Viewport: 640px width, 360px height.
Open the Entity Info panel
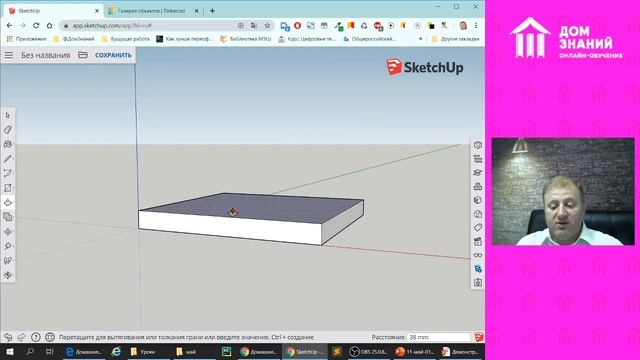point(478,145)
